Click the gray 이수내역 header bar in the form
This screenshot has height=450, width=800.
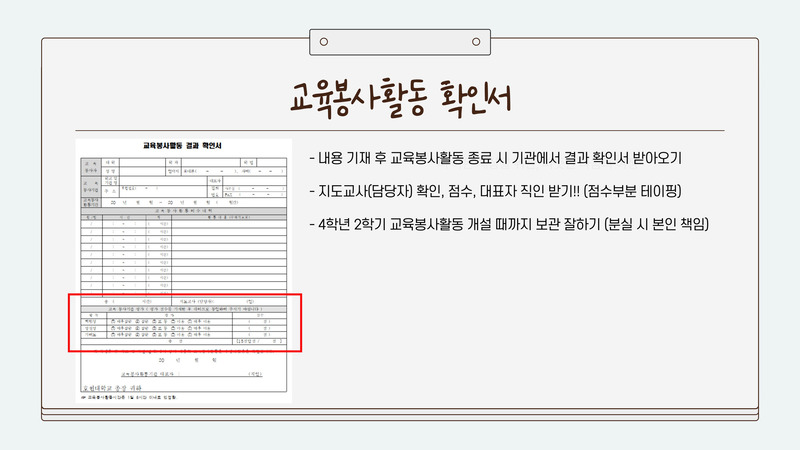[x=184, y=210]
